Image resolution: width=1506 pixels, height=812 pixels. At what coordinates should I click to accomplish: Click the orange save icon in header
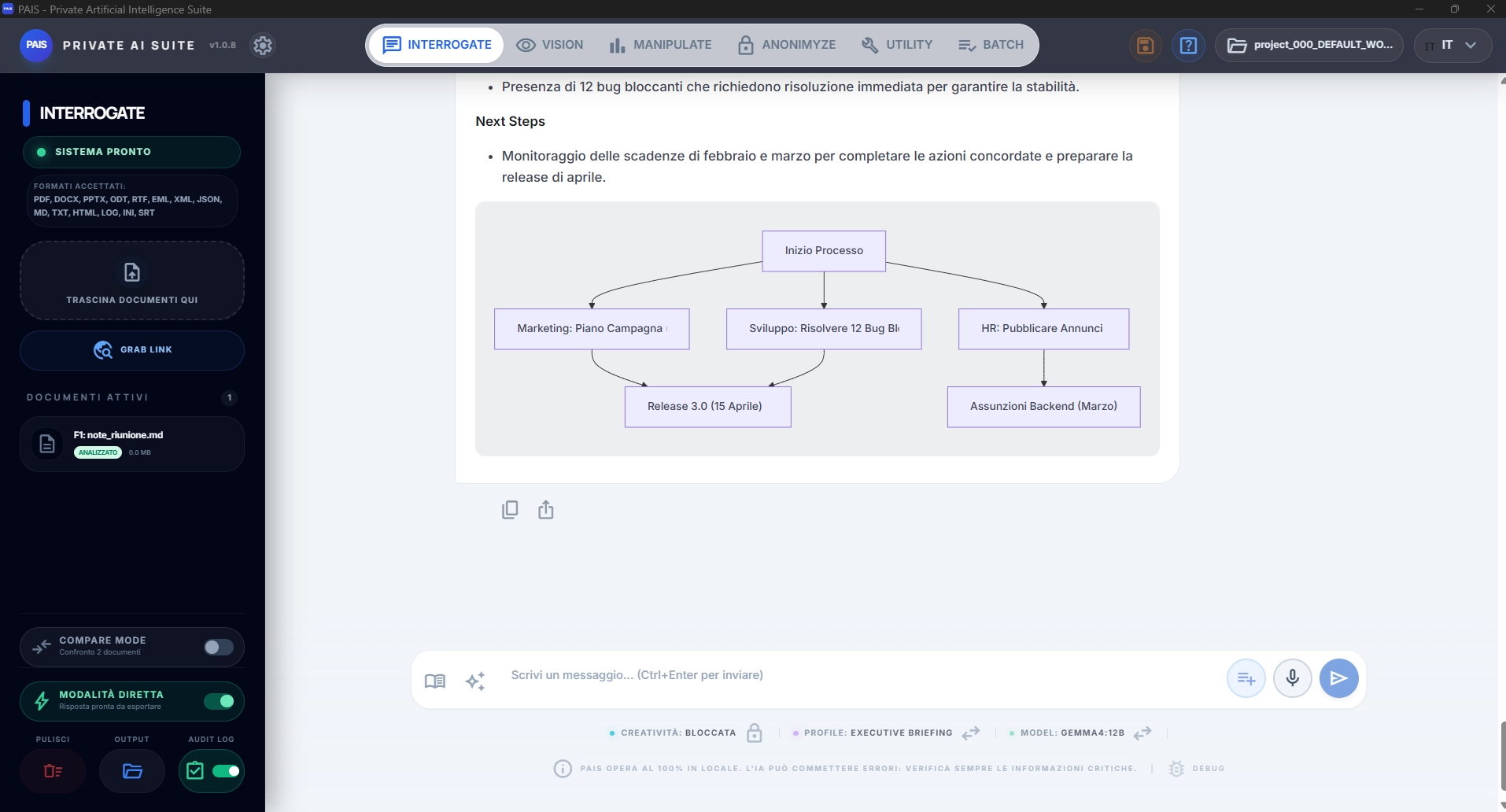[1145, 45]
